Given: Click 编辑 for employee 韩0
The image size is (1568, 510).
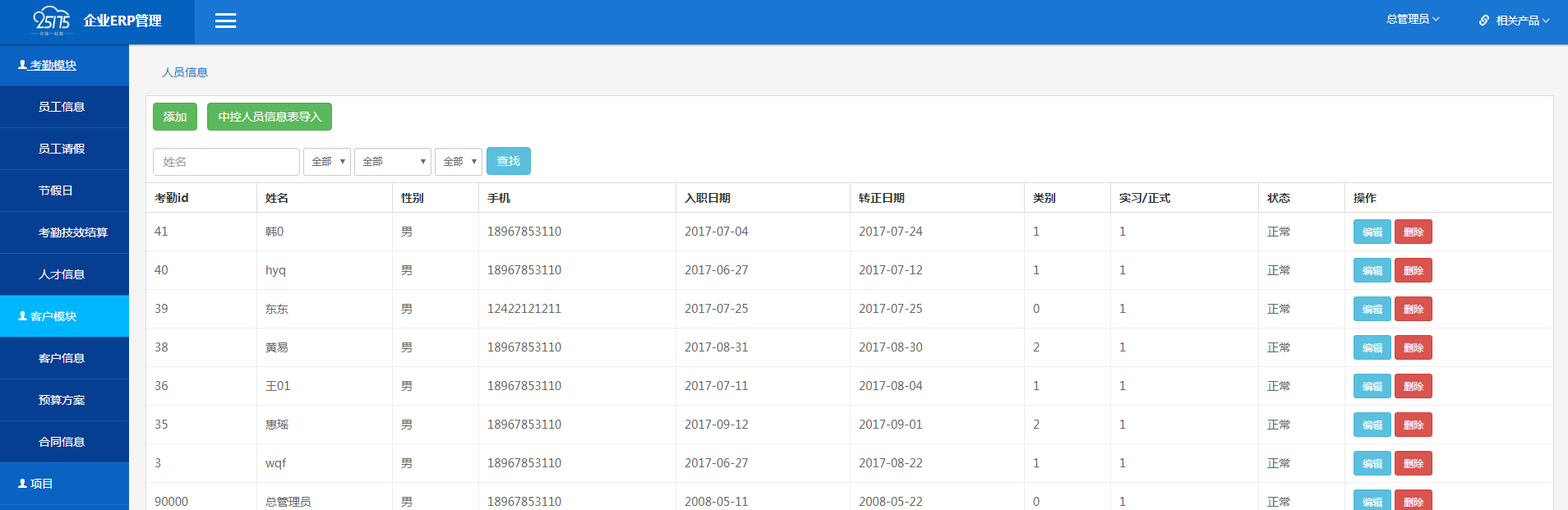Looking at the screenshot, I should (1372, 232).
